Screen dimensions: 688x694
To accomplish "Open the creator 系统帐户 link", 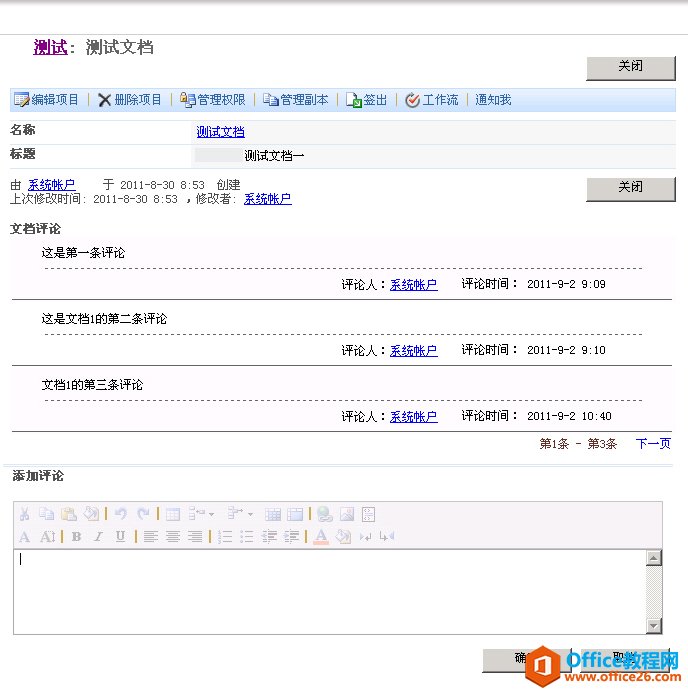I will (x=51, y=185).
